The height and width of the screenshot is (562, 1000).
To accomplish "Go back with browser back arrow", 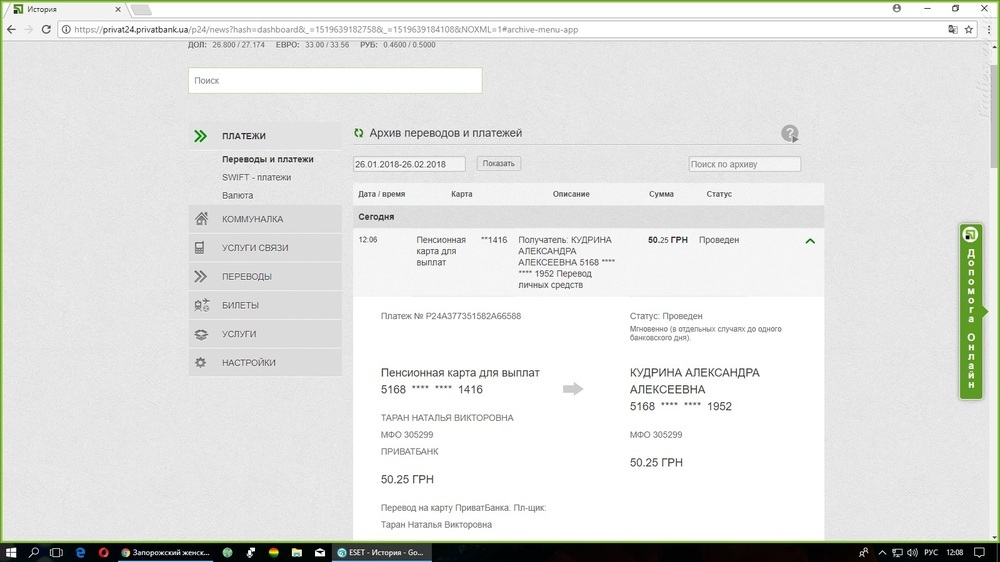I will (11, 29).
